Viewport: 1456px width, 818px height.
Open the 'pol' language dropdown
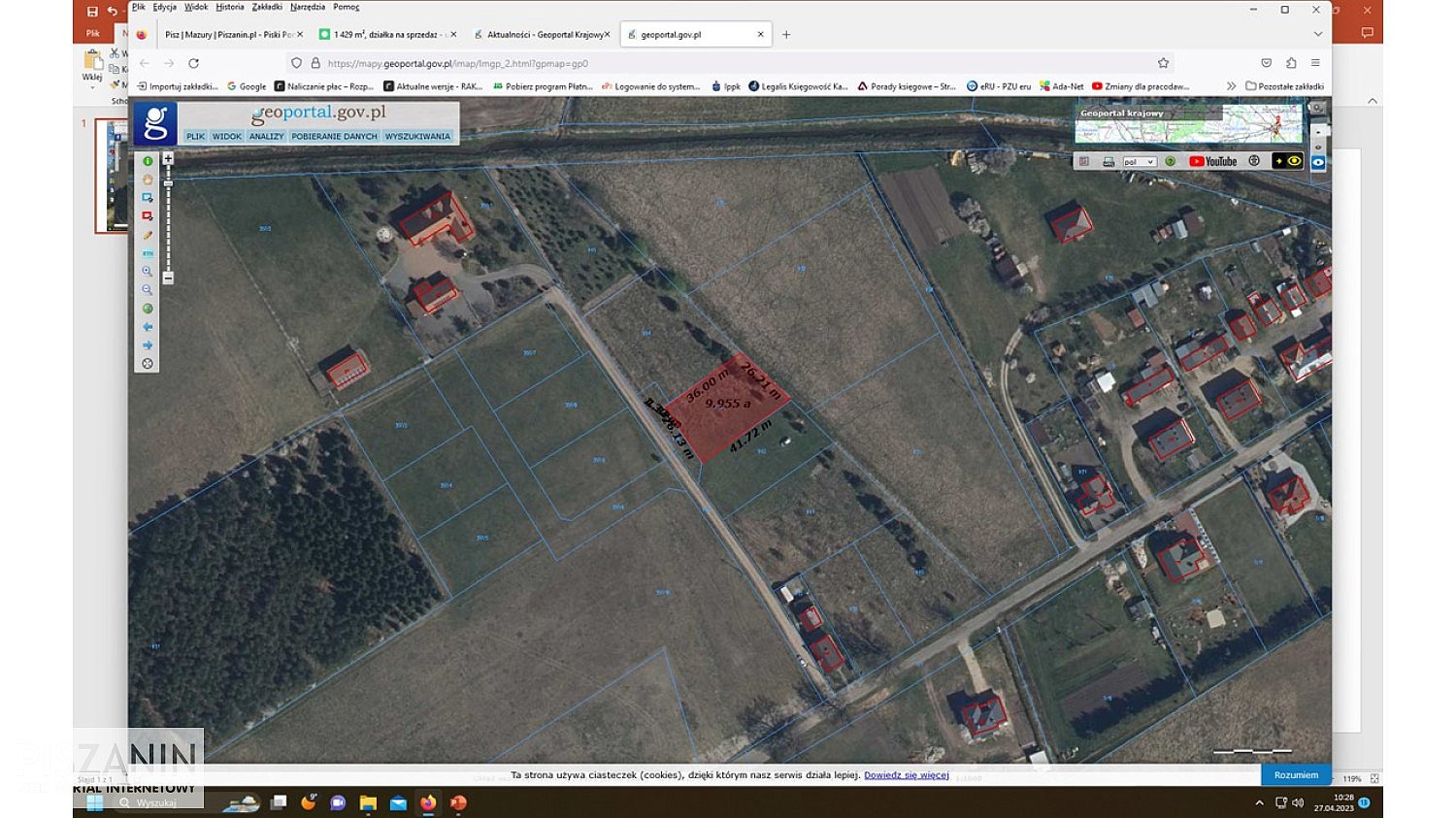(1139, 162)
